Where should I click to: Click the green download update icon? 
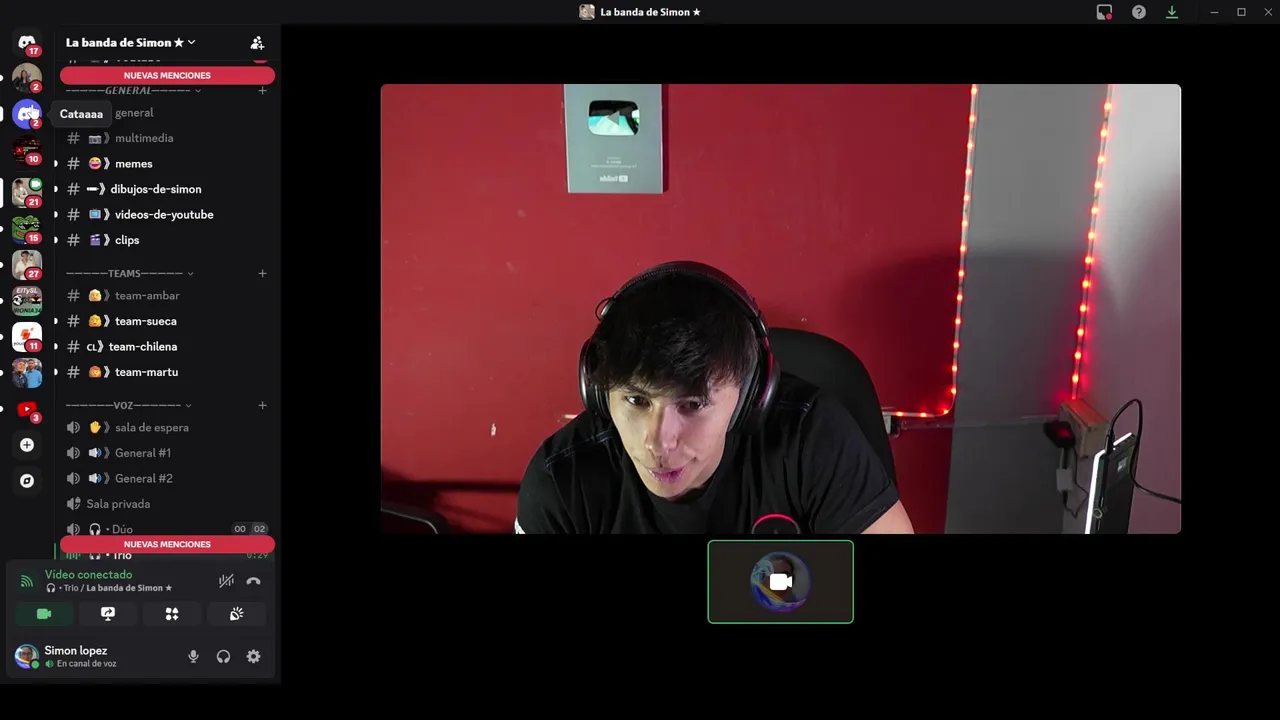(1172, 12)
